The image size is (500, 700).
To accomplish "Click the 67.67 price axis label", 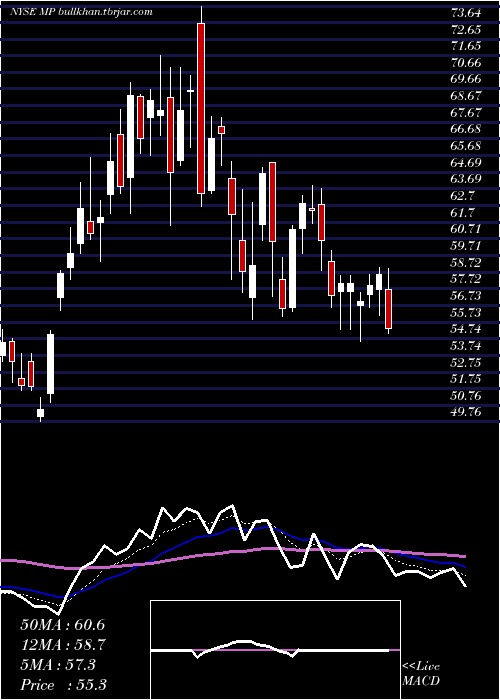I will coord(466,113).
